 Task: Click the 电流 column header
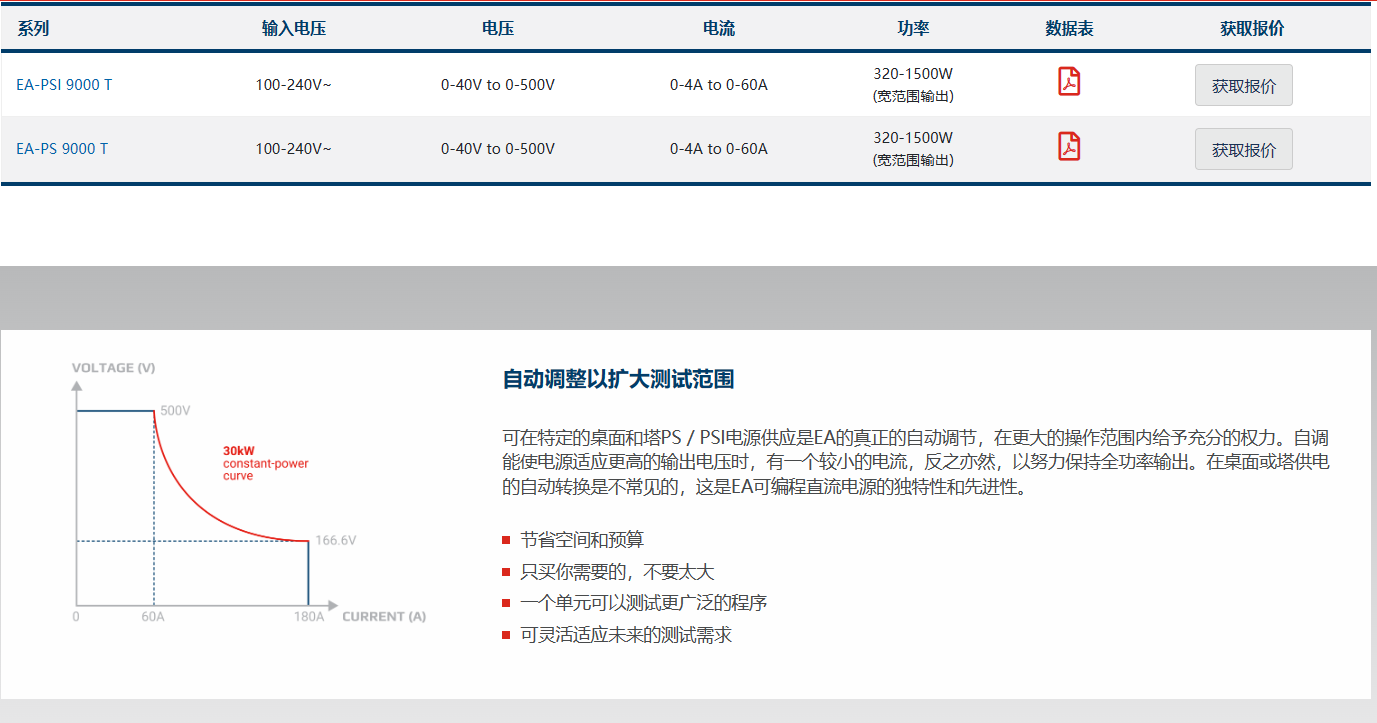click(x=719, y=29)
